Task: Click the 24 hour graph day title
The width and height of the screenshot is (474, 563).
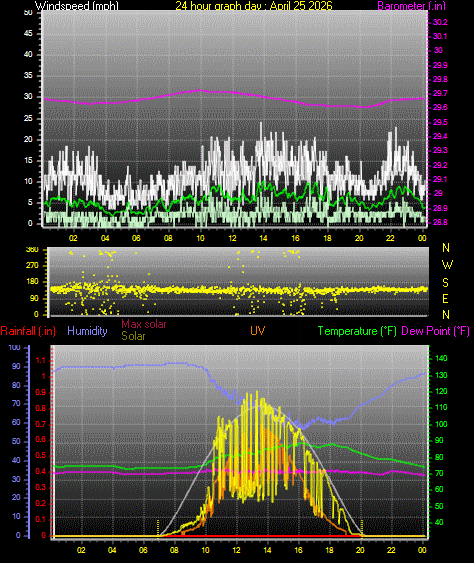Action: click(254, 6)
